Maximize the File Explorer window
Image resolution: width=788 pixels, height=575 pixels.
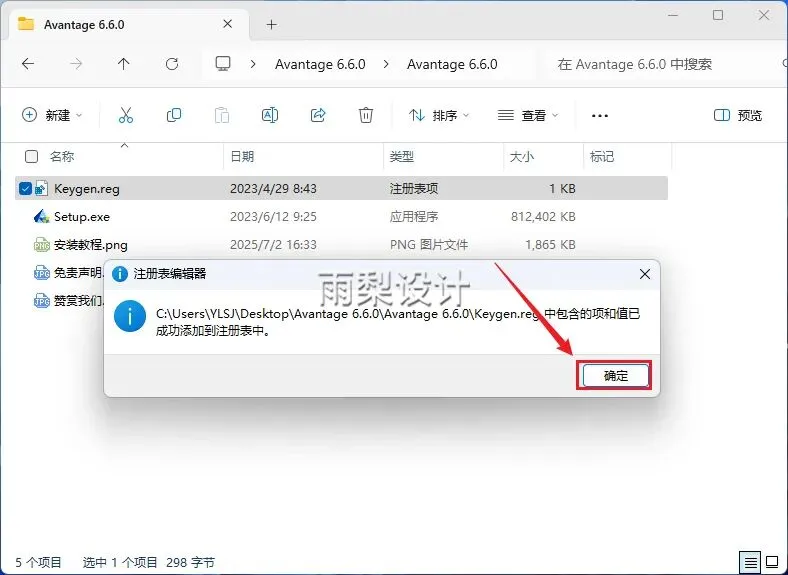(x=718, y=15)
